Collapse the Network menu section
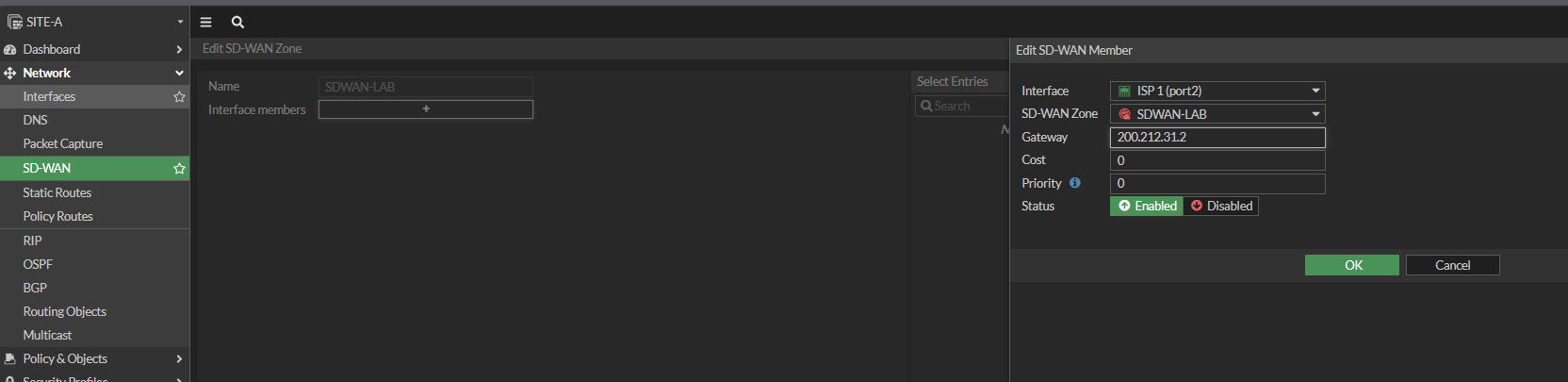 (179, 73)
